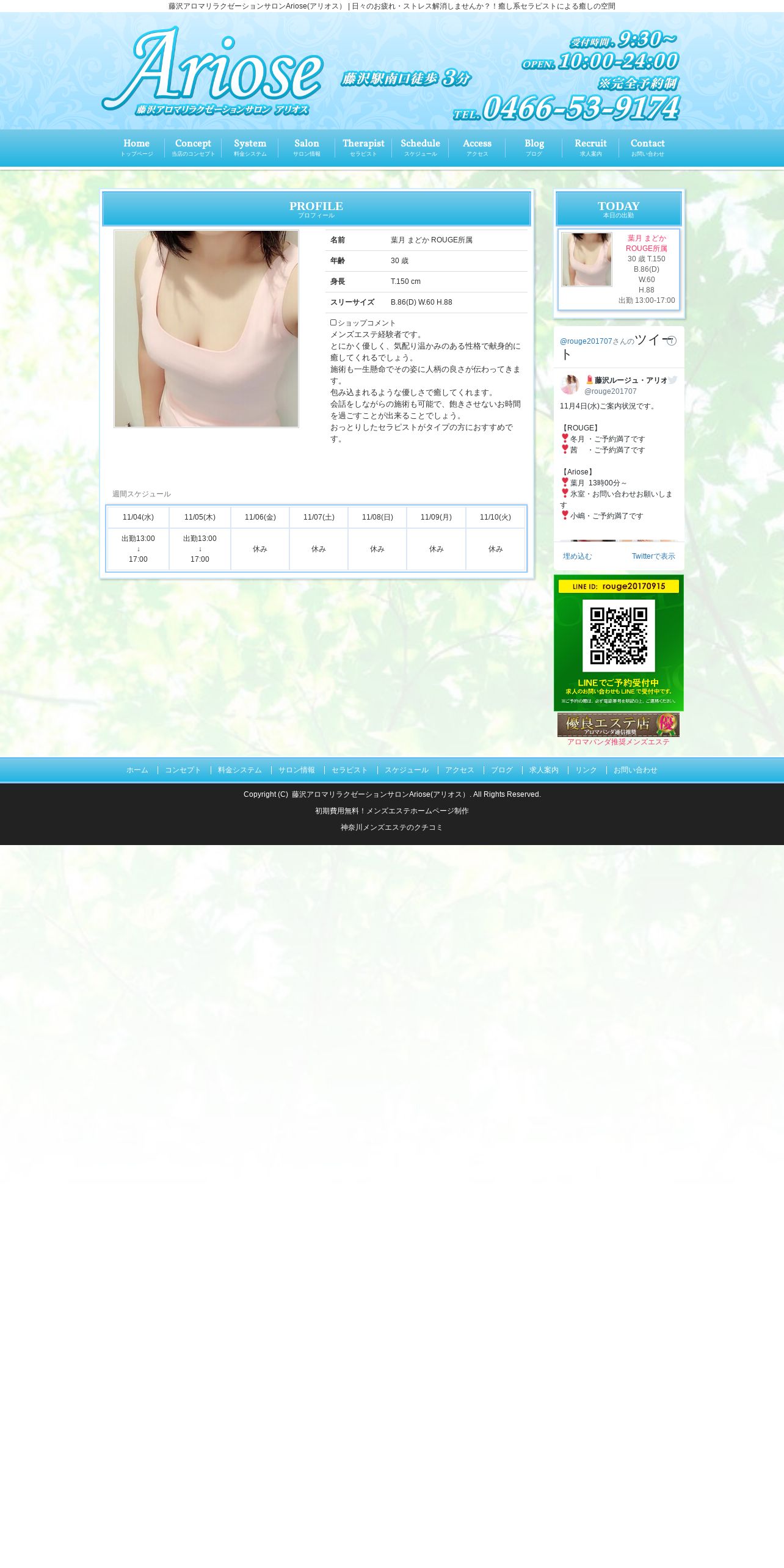Open the Blog menu item

[x=534, y=148]
